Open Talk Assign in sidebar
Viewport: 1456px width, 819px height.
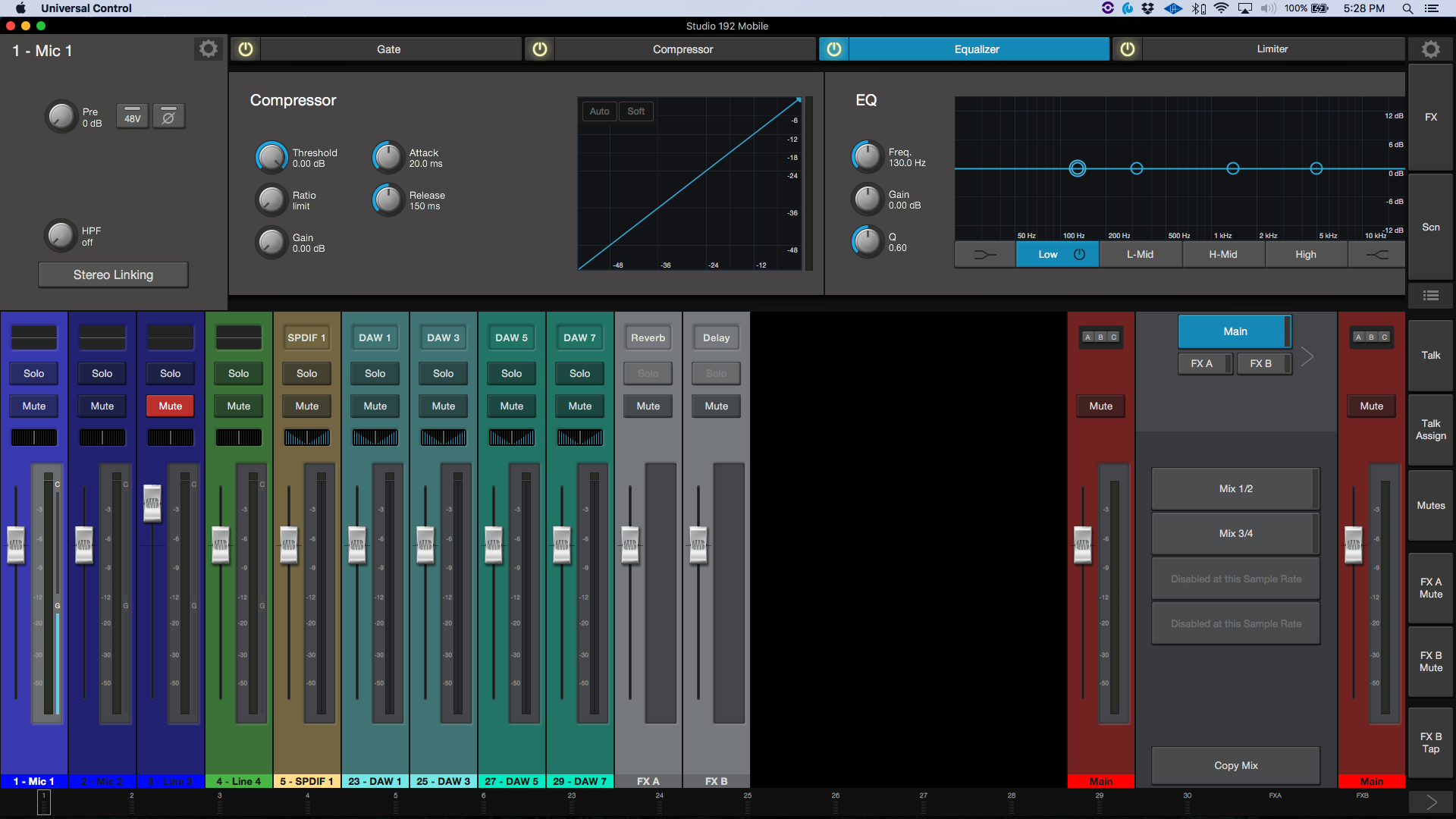click(1431, 430)
